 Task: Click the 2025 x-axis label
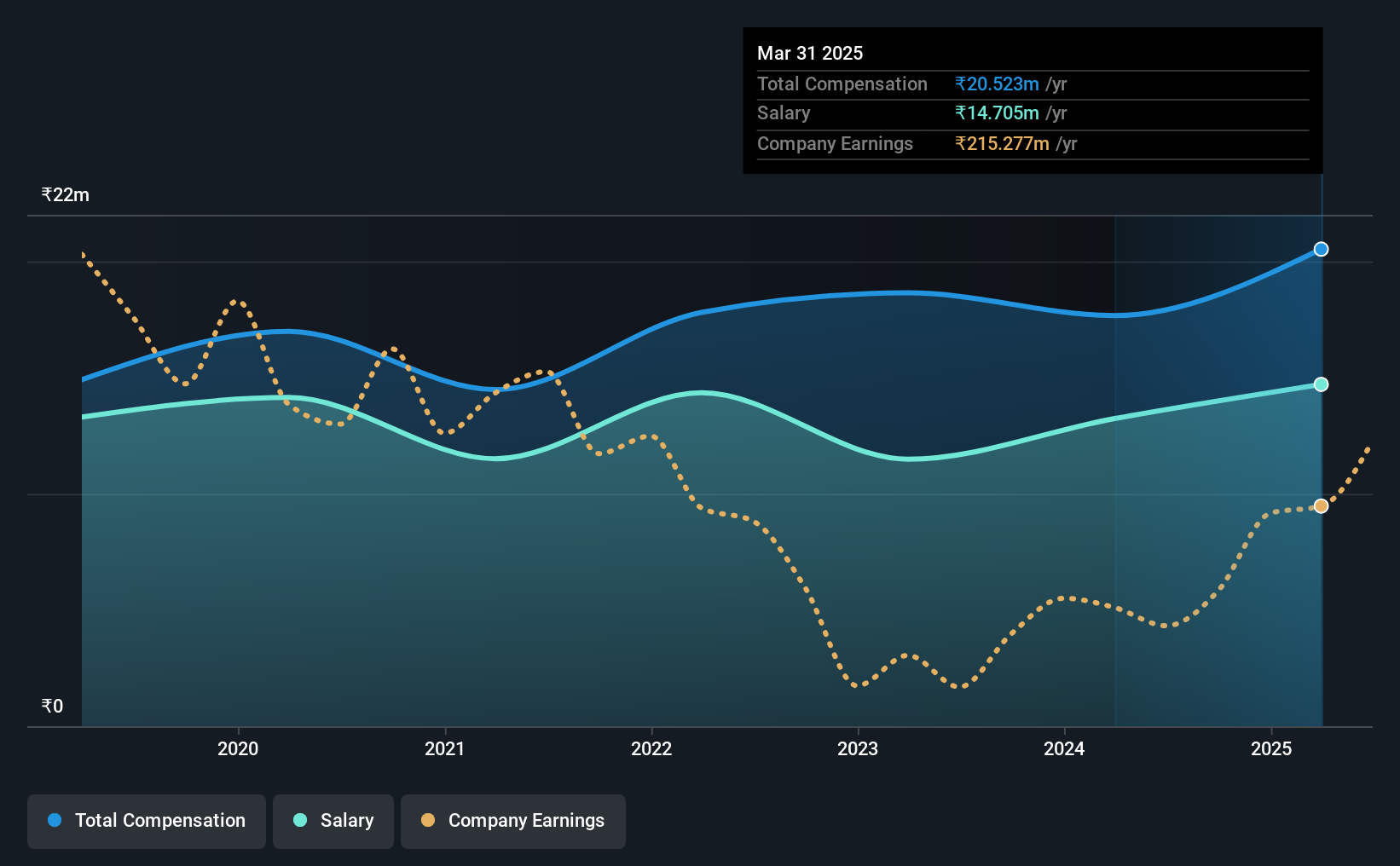click(1271, 748)
